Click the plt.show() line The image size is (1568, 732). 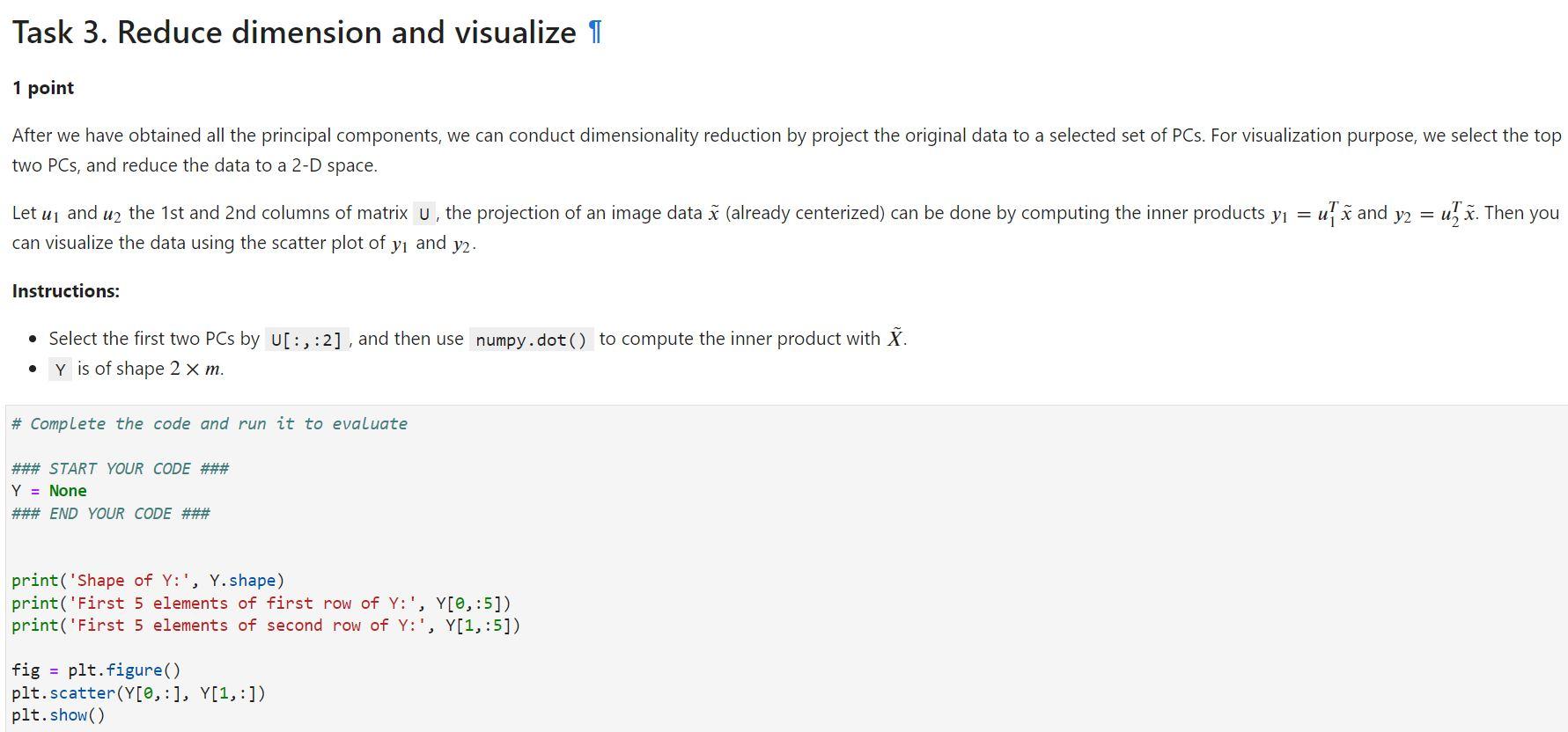coord(58,715)
